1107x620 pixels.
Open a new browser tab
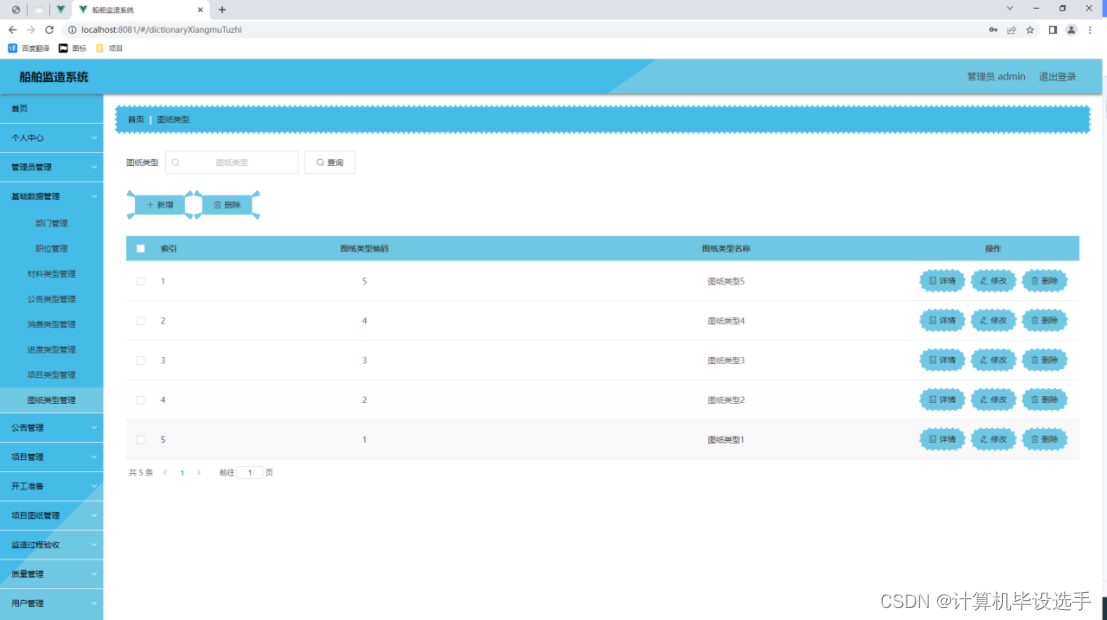click(x=222, y=10)
